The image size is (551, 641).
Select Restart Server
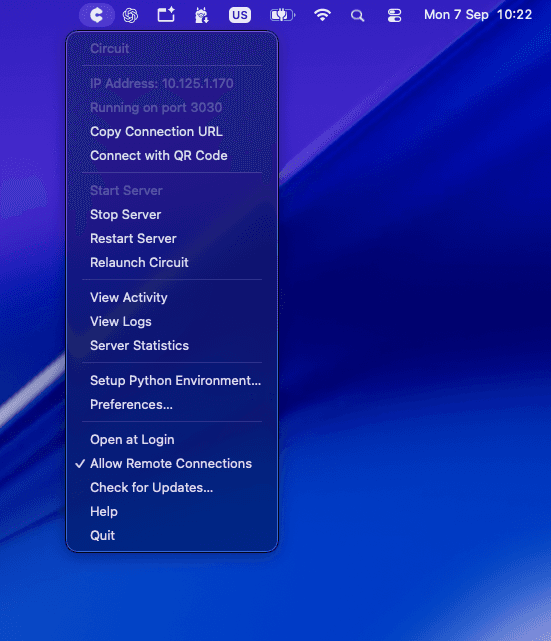(x=172, y=239)
